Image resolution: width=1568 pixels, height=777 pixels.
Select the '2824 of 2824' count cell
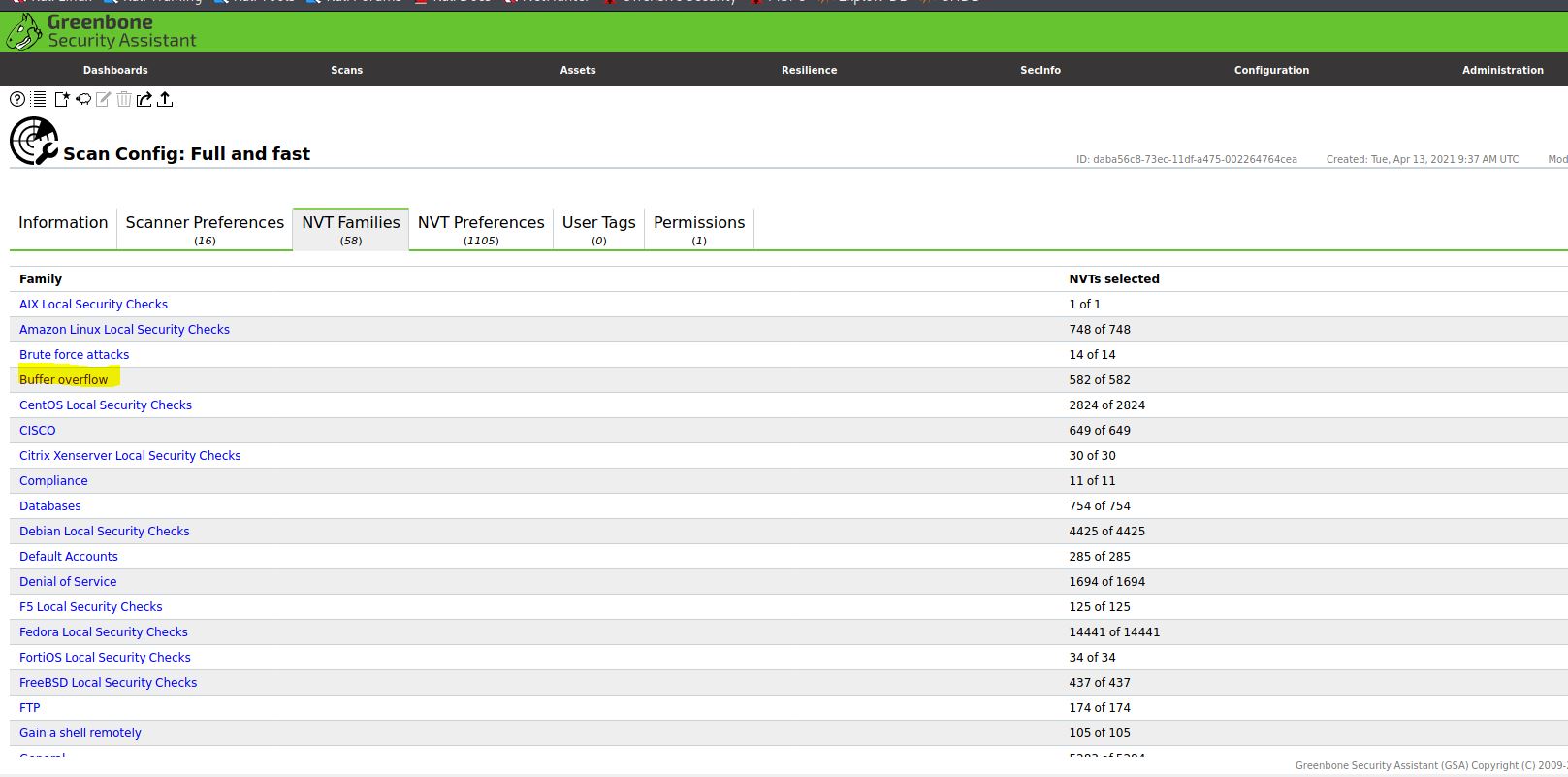[1107, 405]
